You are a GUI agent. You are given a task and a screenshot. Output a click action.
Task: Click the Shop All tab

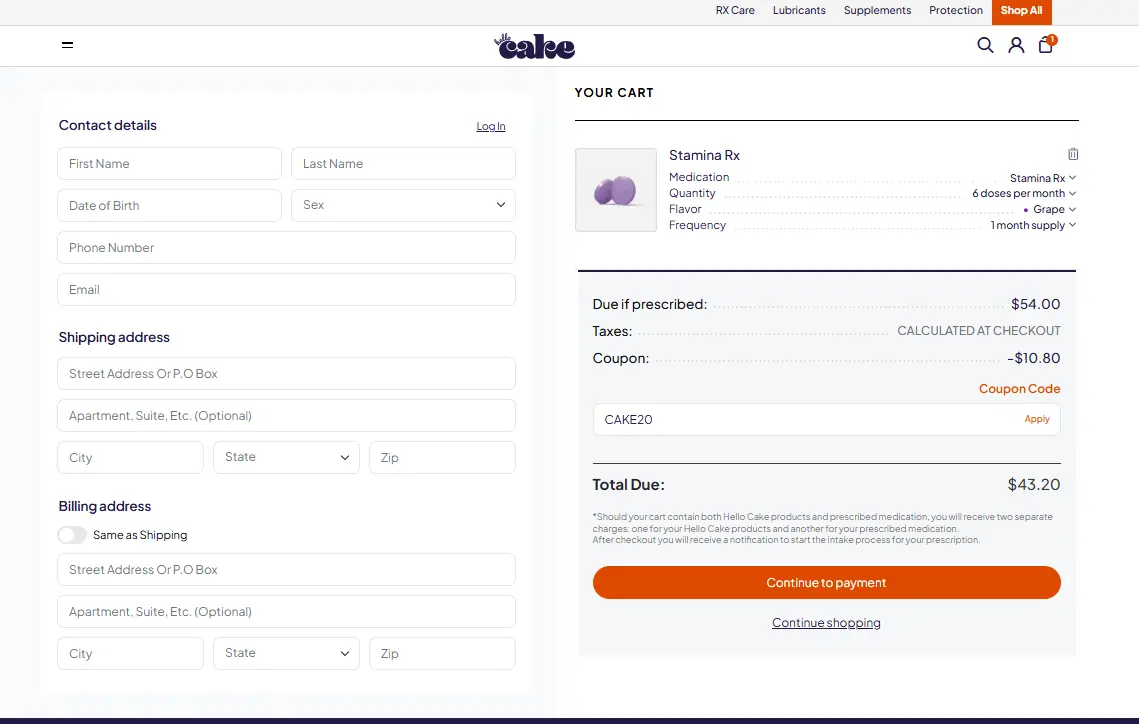click(1021, 11)
